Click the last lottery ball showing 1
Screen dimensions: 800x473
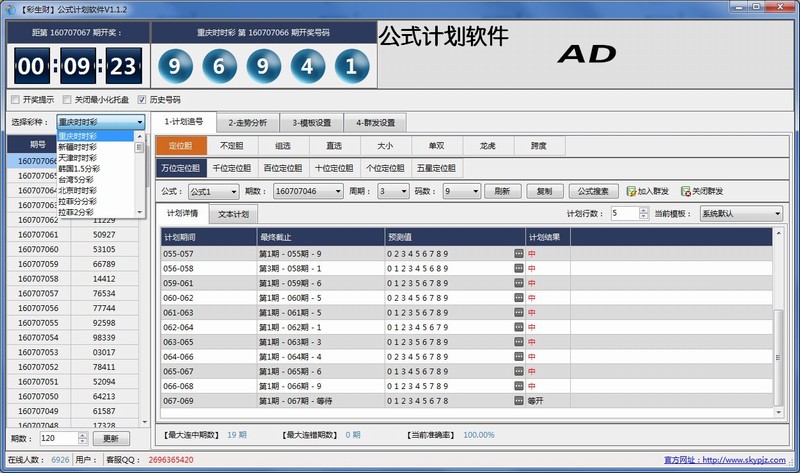(347, 67)
